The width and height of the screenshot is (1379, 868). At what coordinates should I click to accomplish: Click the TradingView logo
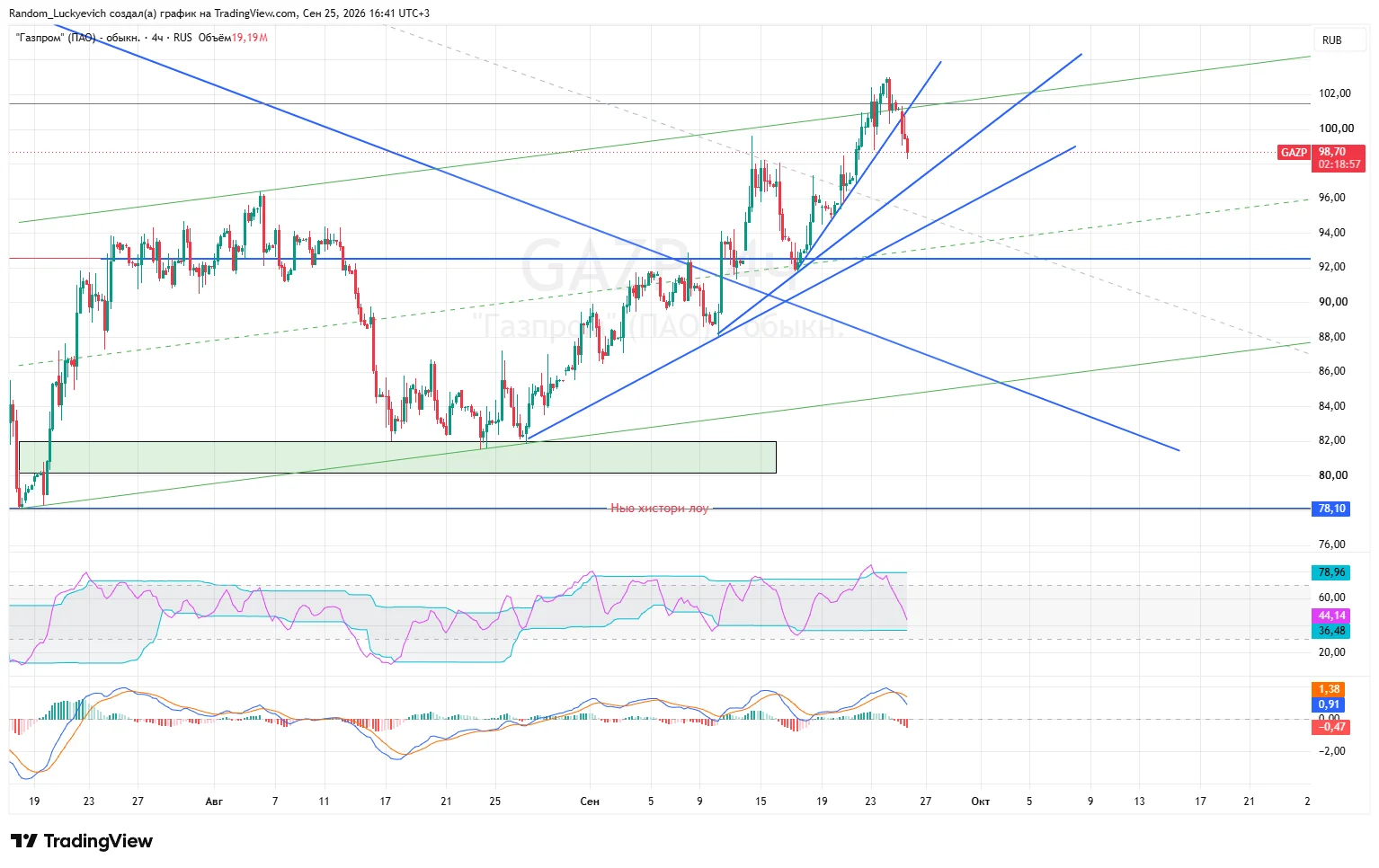(82, 841)
